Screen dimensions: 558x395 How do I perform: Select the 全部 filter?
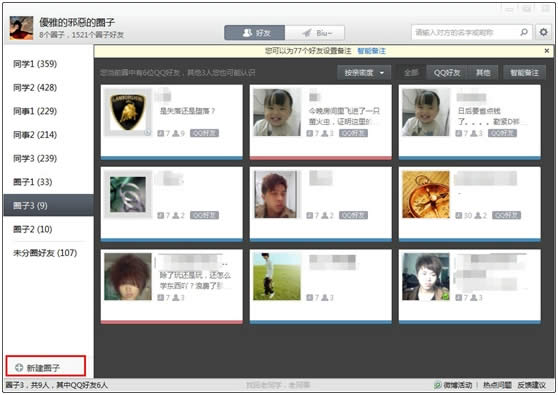tap(411, 73)
